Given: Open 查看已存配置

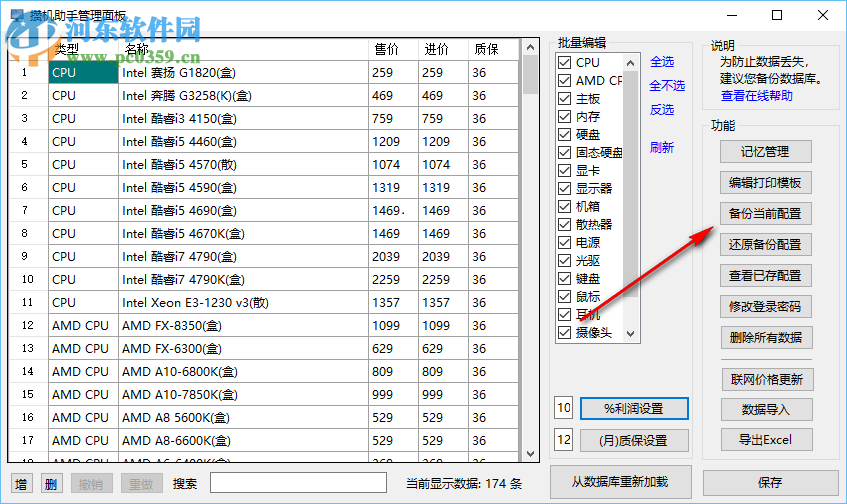Looking at the screenshot, I should coord(765,276).
